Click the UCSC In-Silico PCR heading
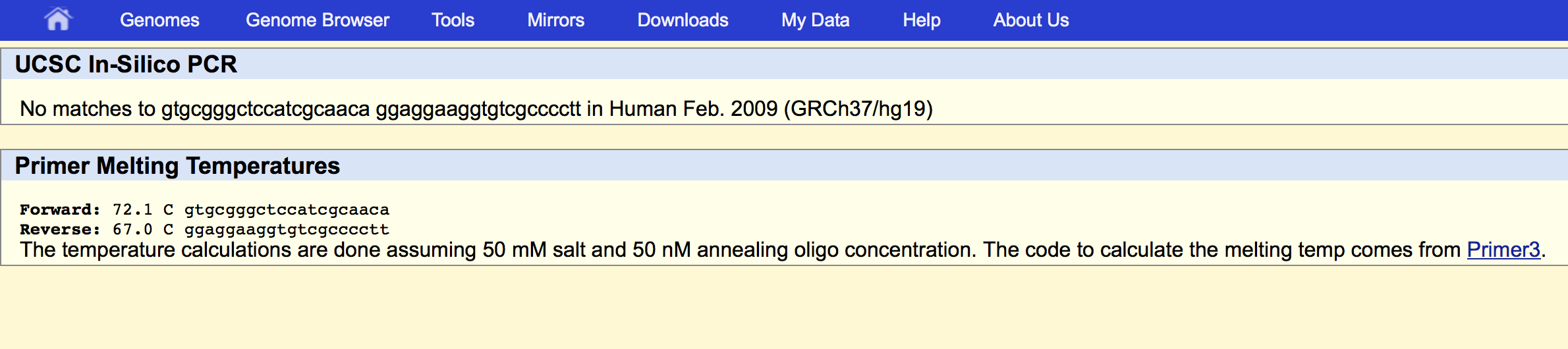The width and height of the screenshot is (1568, 349). coord(126,65)
